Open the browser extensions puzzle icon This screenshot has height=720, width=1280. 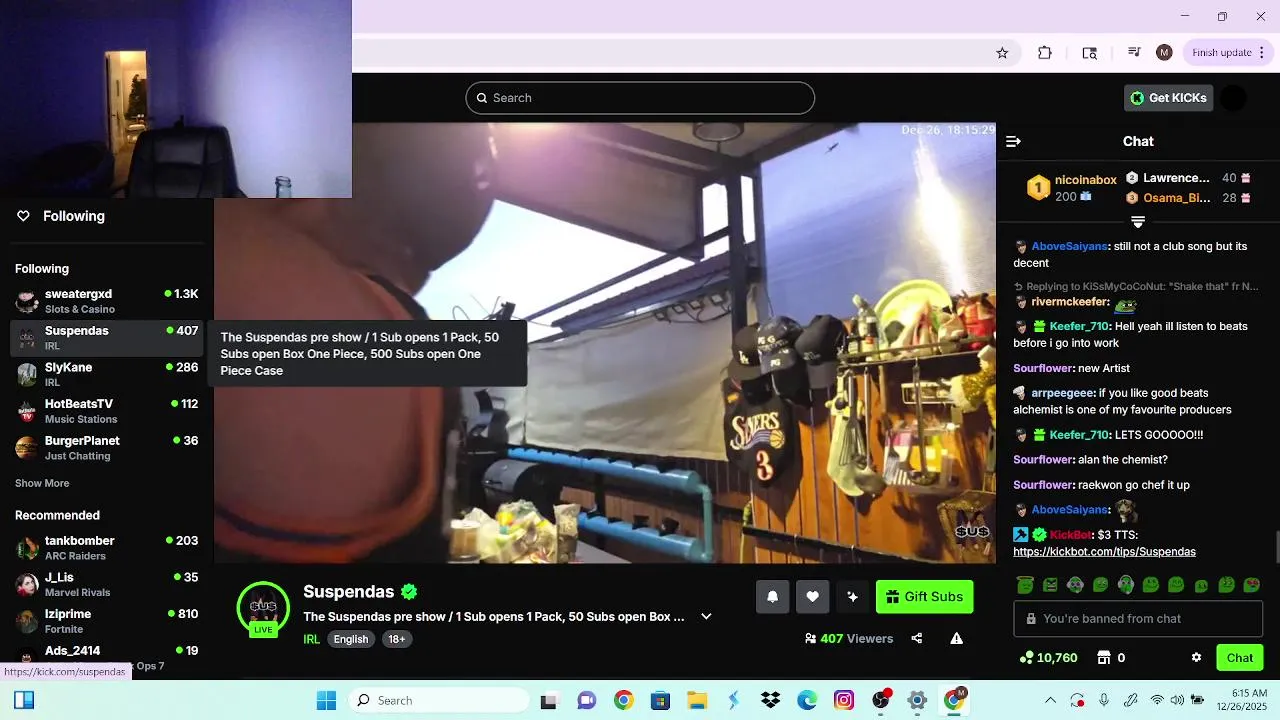pos(1045,53)
